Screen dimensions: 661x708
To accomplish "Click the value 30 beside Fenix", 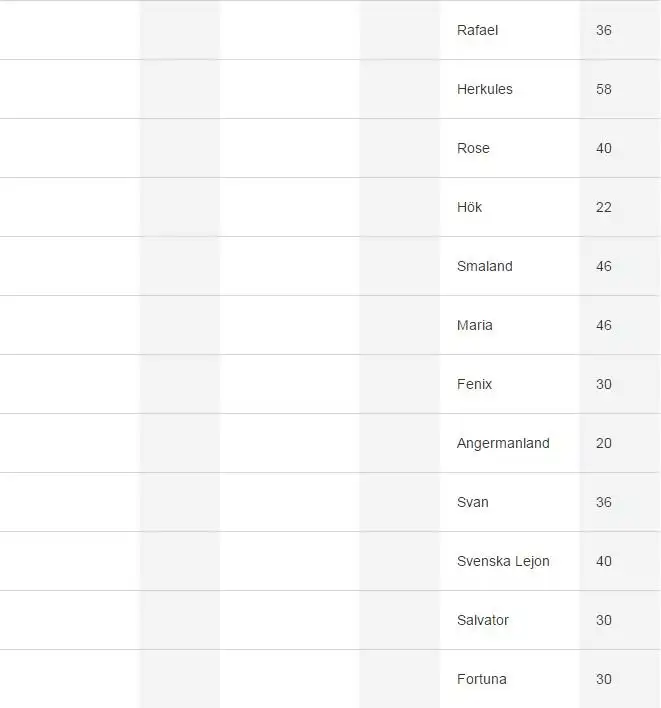I will pyautogui.click(x=603, y=384).
